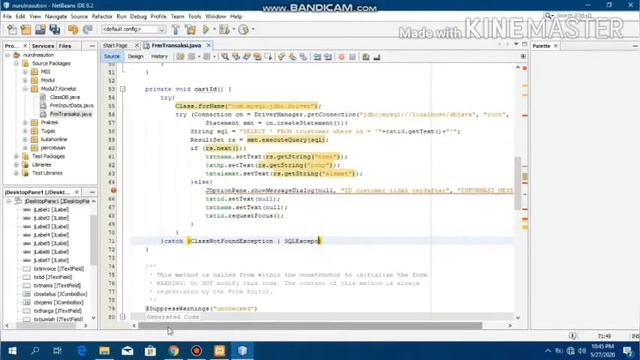This screenshot has width=640, height=360.
Task: Open ClassDB.java in the project tree
Action: click(x=64, y=97)
